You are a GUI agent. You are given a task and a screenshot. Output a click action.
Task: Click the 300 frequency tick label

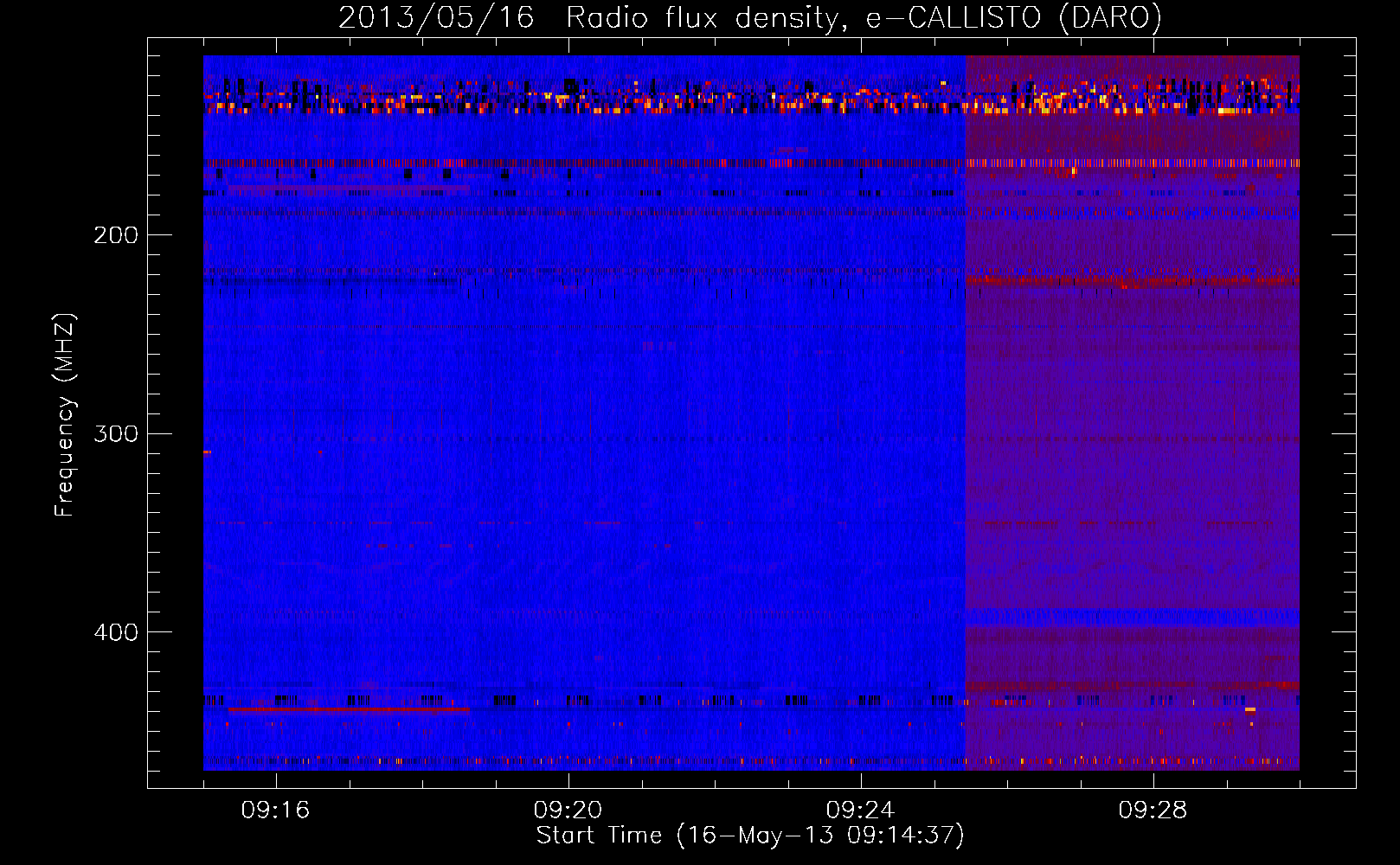(x=116, y=433)
